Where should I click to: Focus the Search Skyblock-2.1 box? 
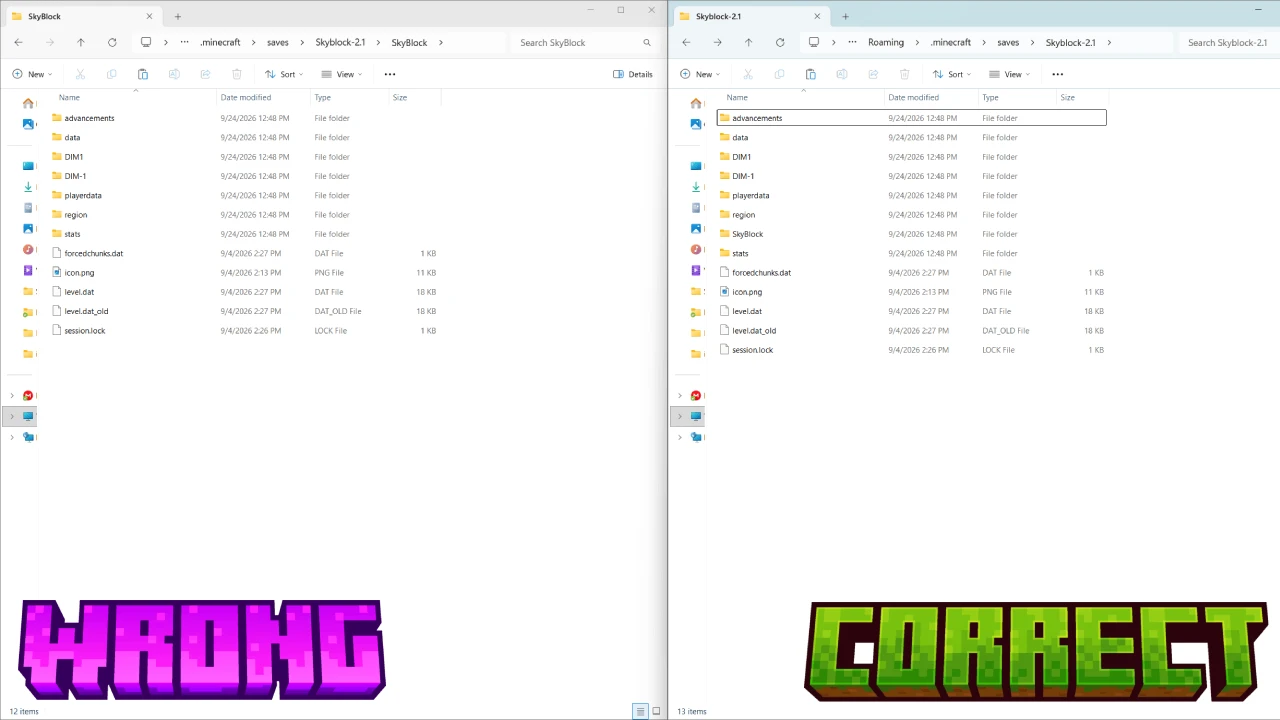[x=1228, y=42]
